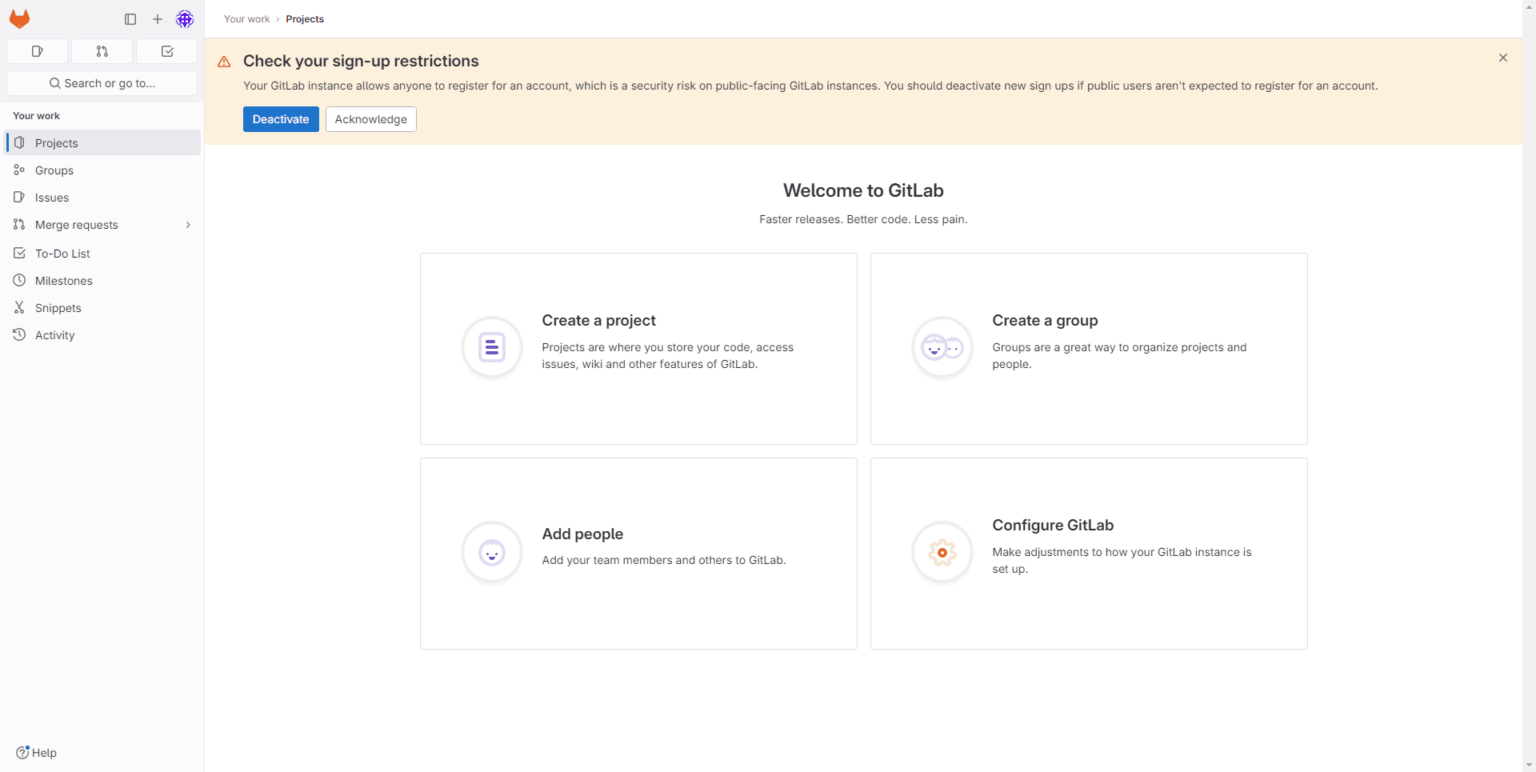The height and width of the screenshot is (772, 1536).
Task: Click the Welcome to GitLab heading
Action: (863, 190)
